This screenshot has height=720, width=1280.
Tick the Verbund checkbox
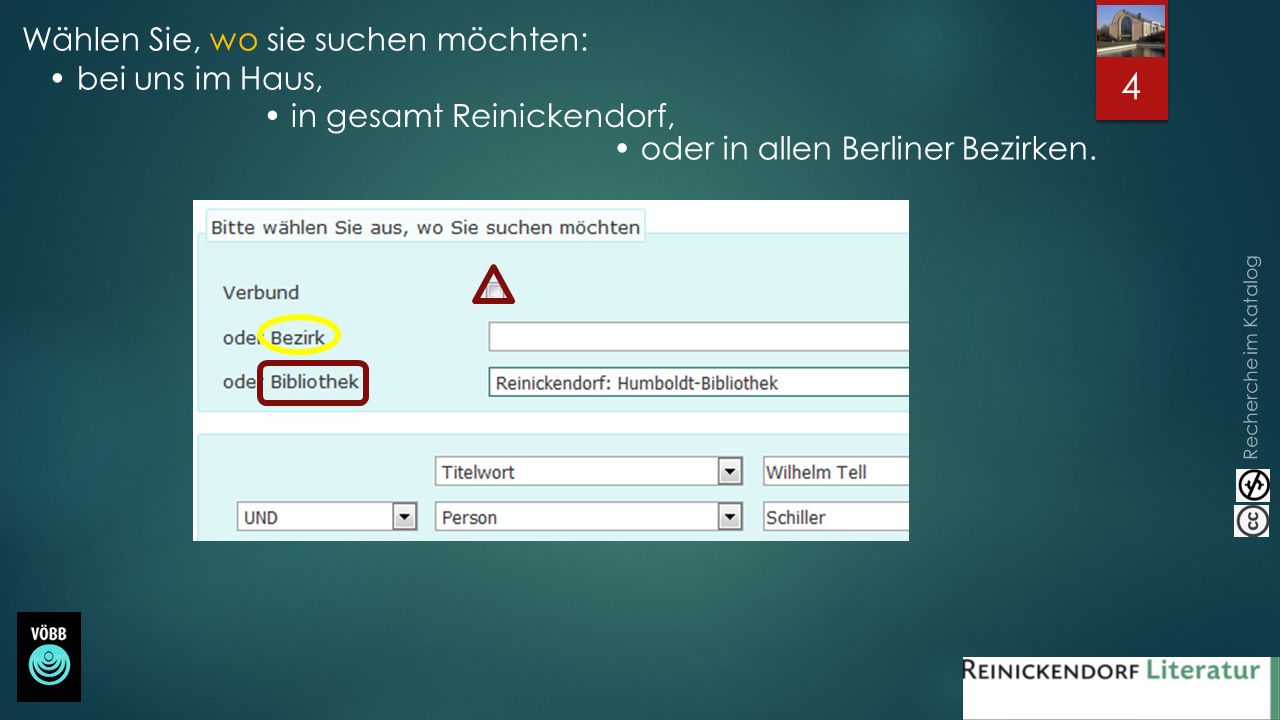493,290
